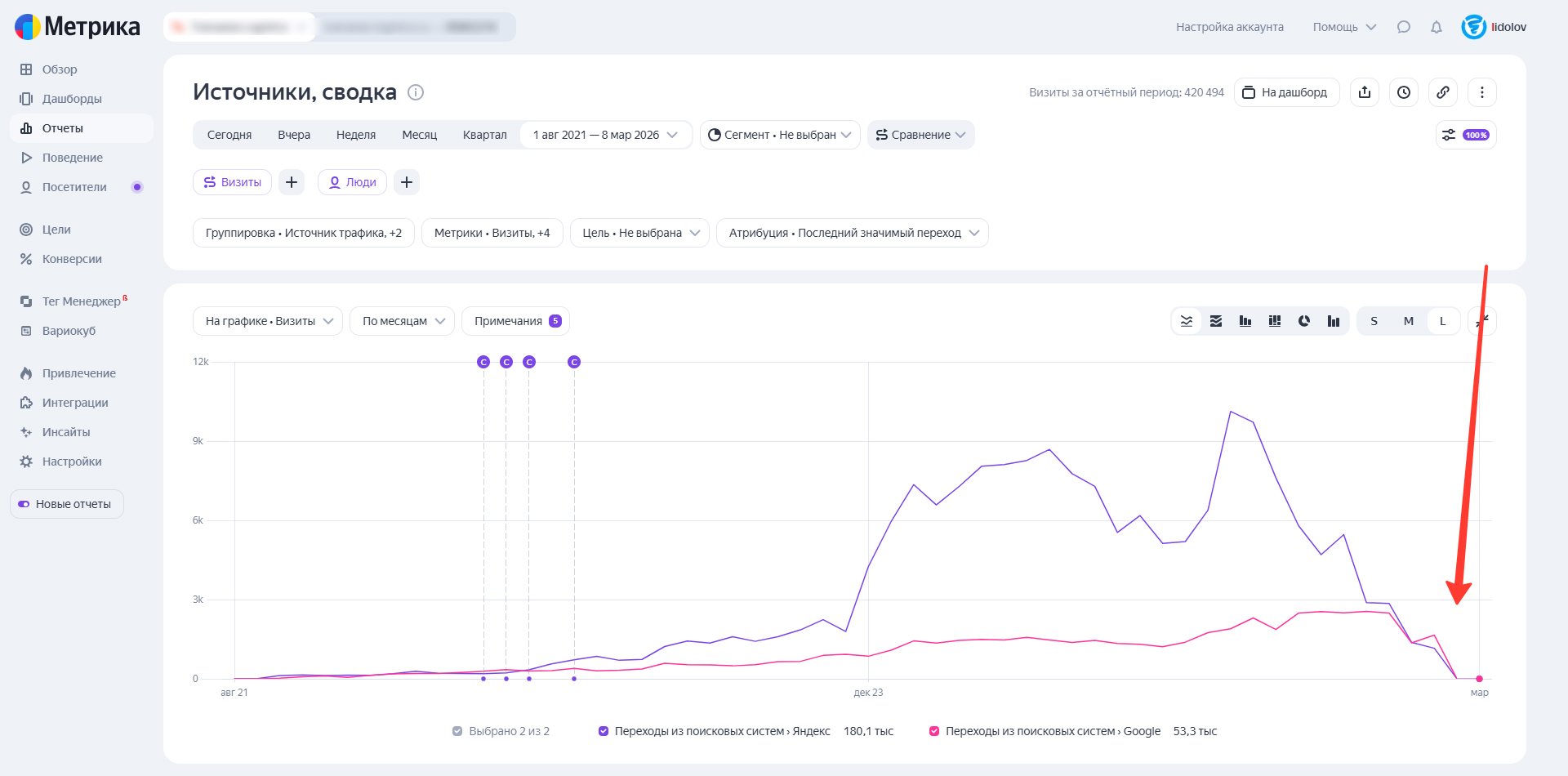This screenshot has width=1568, height=776.
Task: Open Настройка аккаунта link
Action: pos(1229,27)
